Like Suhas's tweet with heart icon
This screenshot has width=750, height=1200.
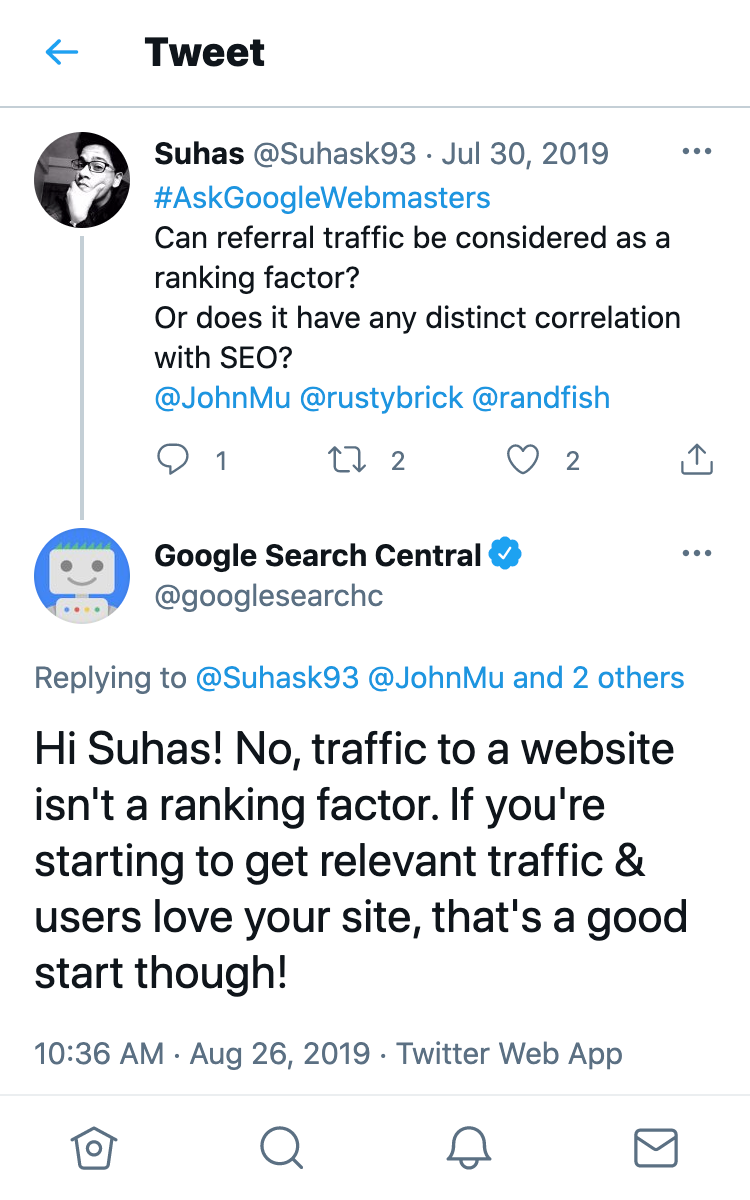(522, 460)
